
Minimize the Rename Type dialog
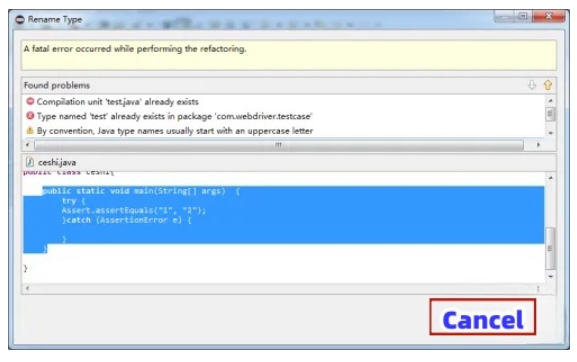(505, 16)
